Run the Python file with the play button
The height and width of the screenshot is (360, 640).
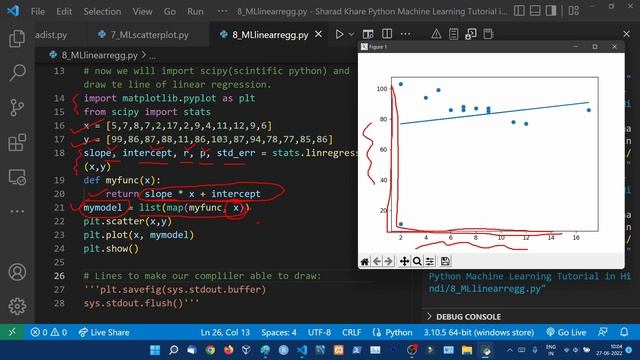coord(339,34)
